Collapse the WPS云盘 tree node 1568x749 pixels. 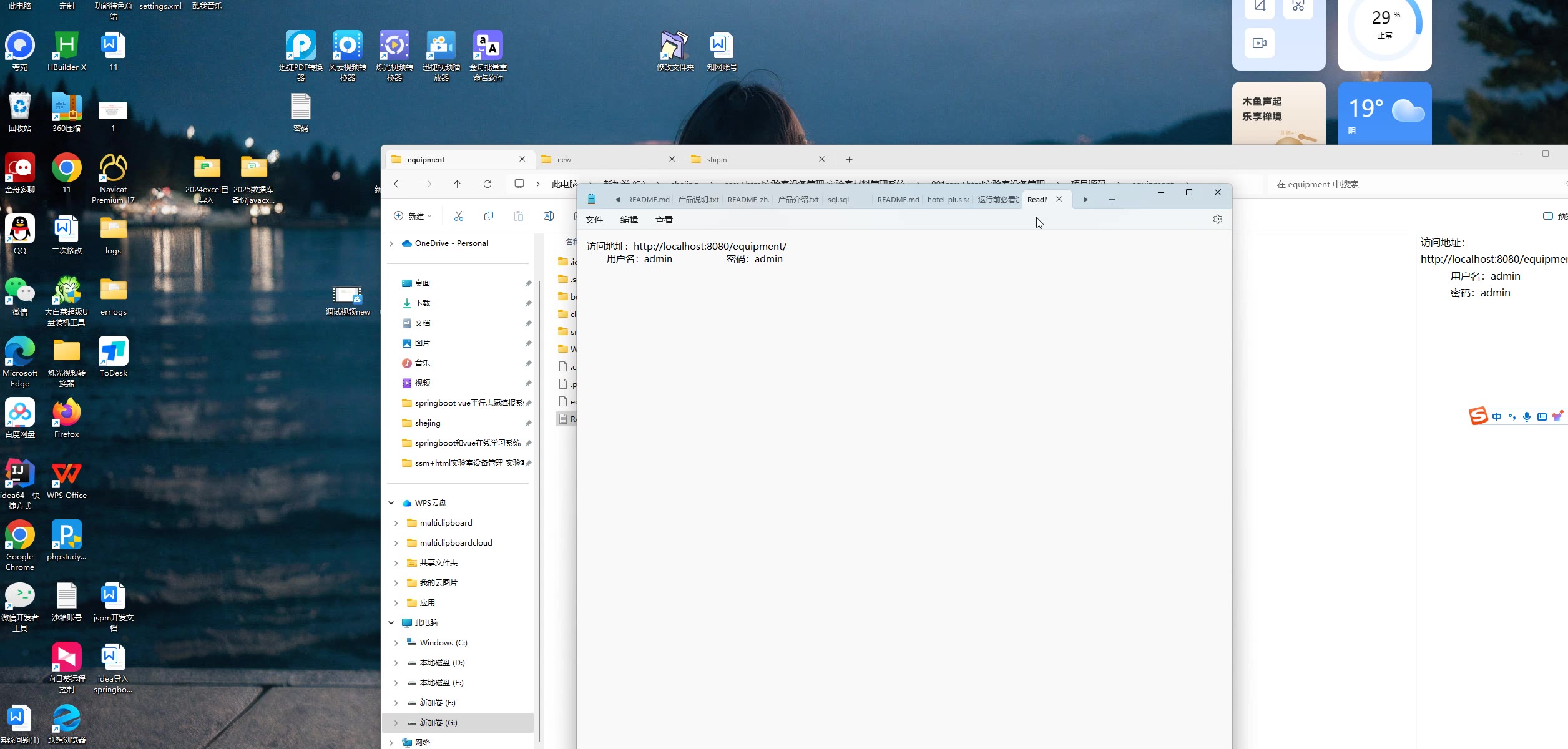pos(391,503)
